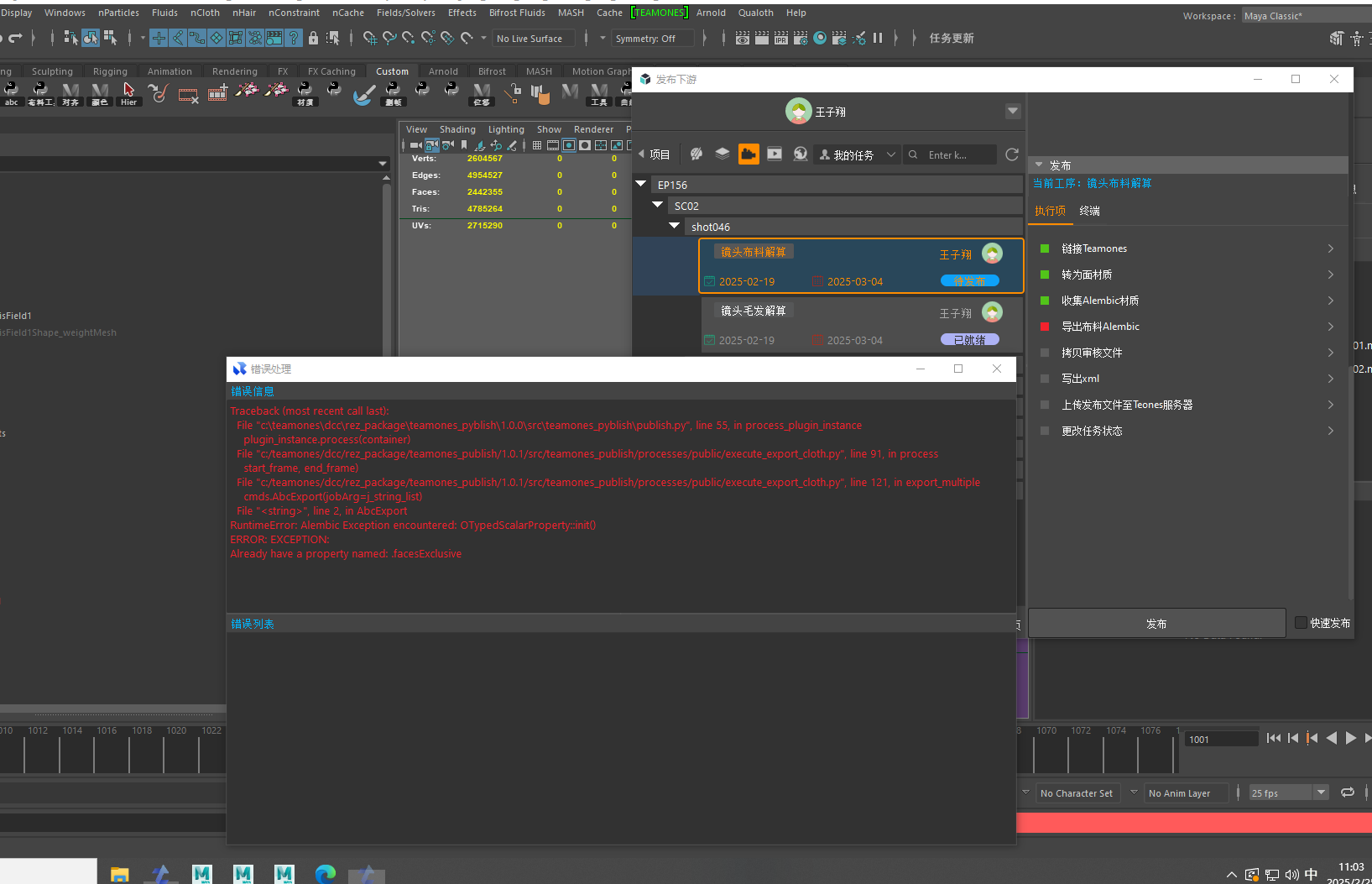Click the Hier shelf tool icon
1372x884 pixels.
(128, 93)
